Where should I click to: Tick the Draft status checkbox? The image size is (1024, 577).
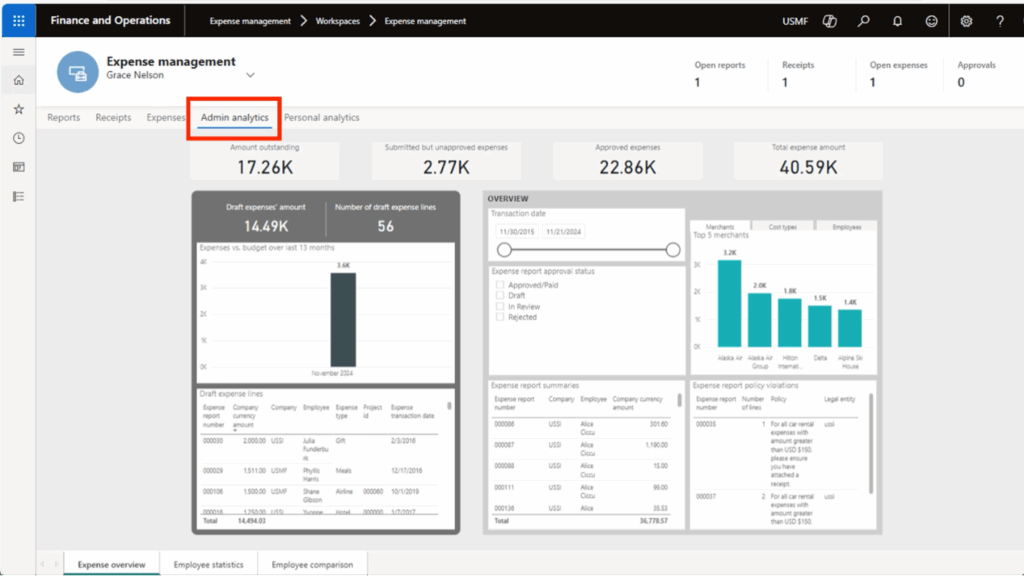[500, 295]
